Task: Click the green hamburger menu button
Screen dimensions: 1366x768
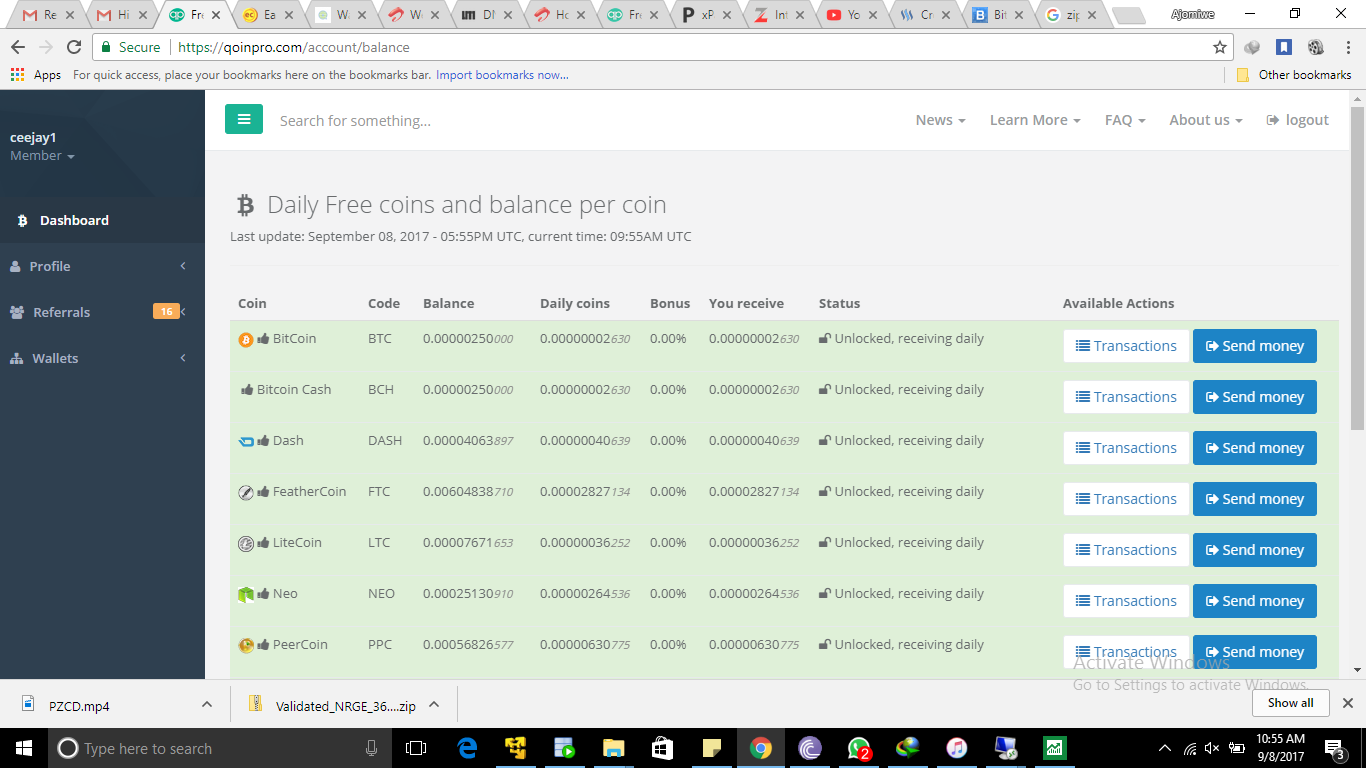Action: coord(244,119)
